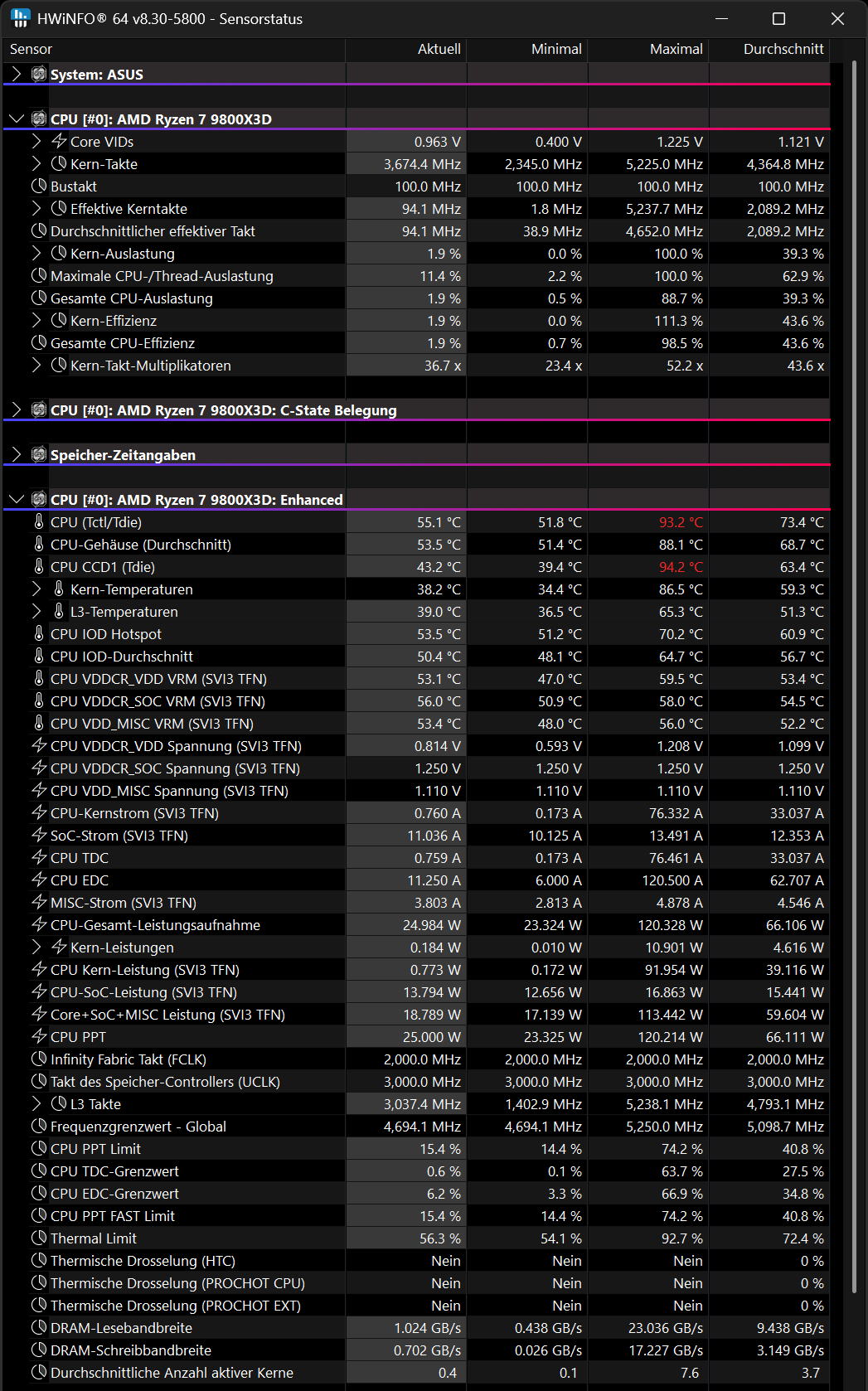
Task: Click the vertical scrollbar thumb
Action: (x=854, y=676)
